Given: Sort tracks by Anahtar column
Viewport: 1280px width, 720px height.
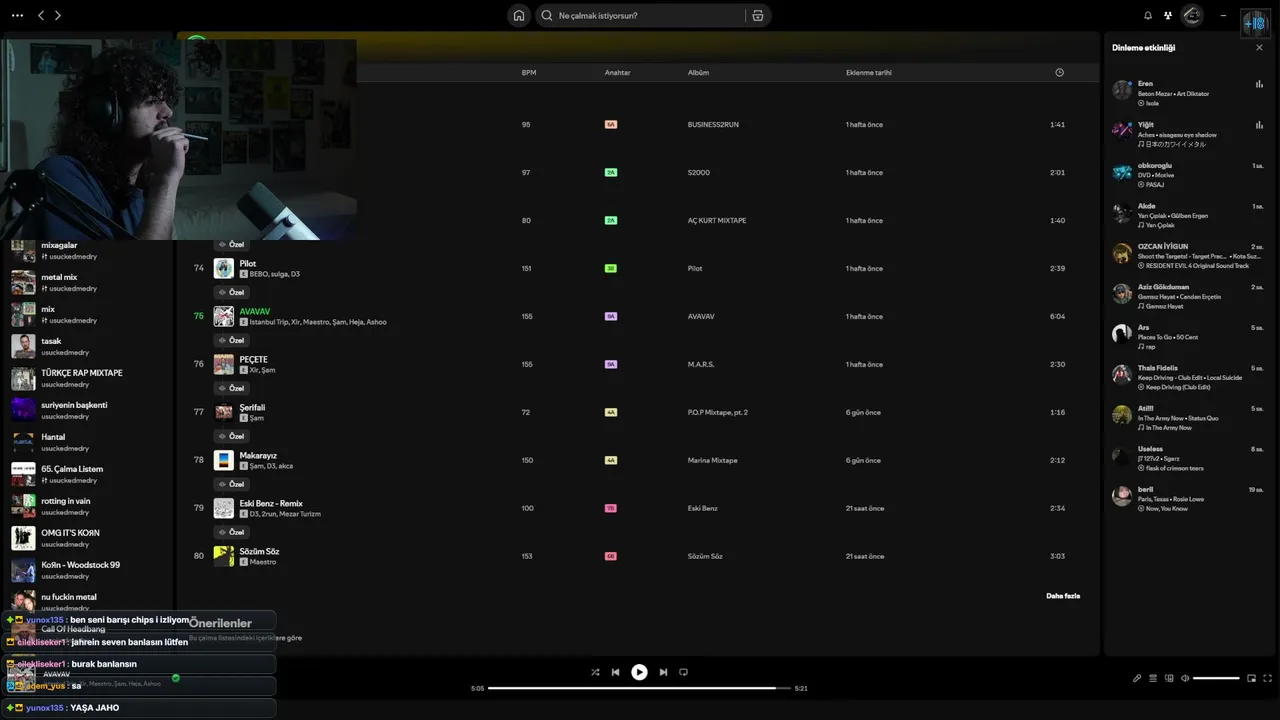Looking at the screenshot, I should pos(617,73).
